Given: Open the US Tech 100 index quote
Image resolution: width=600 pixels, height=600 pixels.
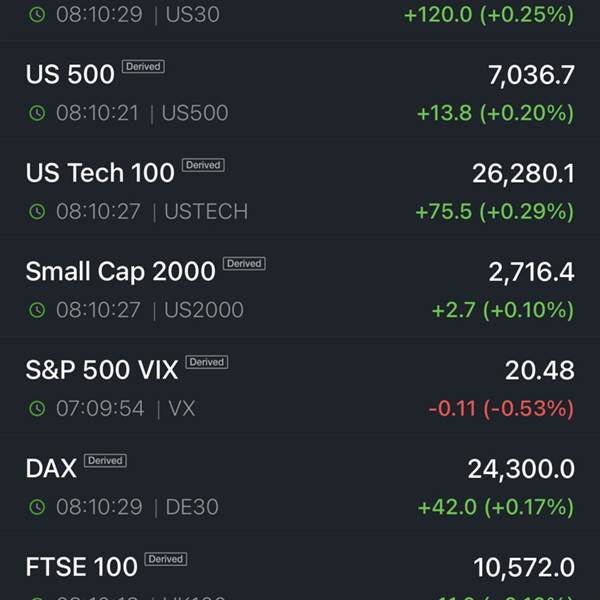Looking at the screenshot, I should coord(100,173).
